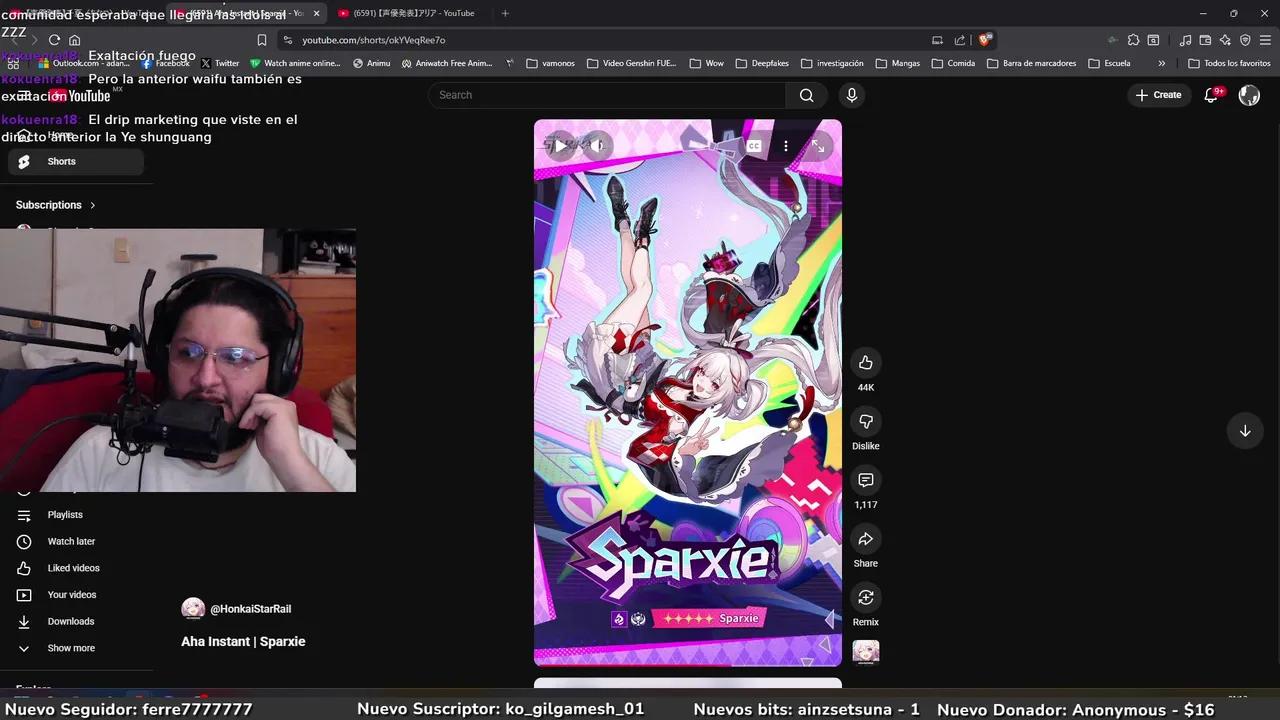The width and height of the screenshot is (1280, 720).
Task: Go to browser home page
Action: point(74,40)
